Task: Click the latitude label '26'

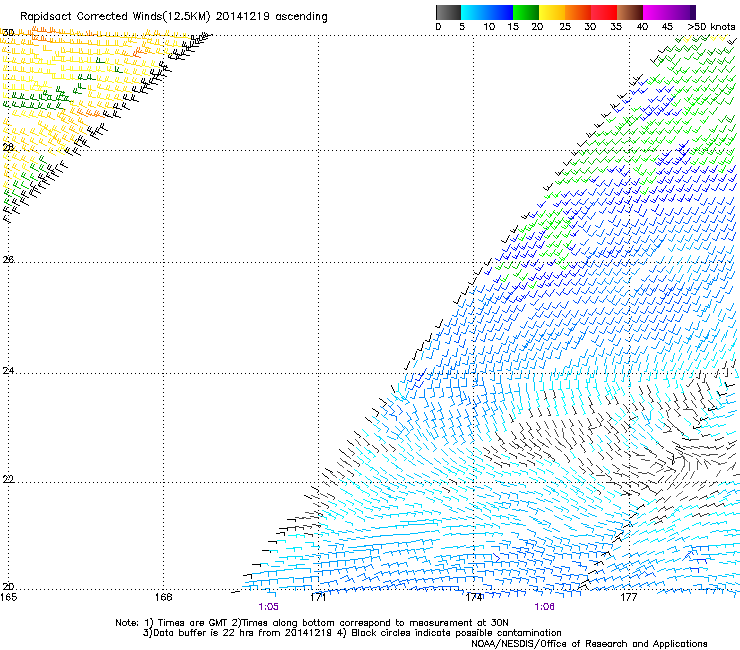Action: point(8,259)
